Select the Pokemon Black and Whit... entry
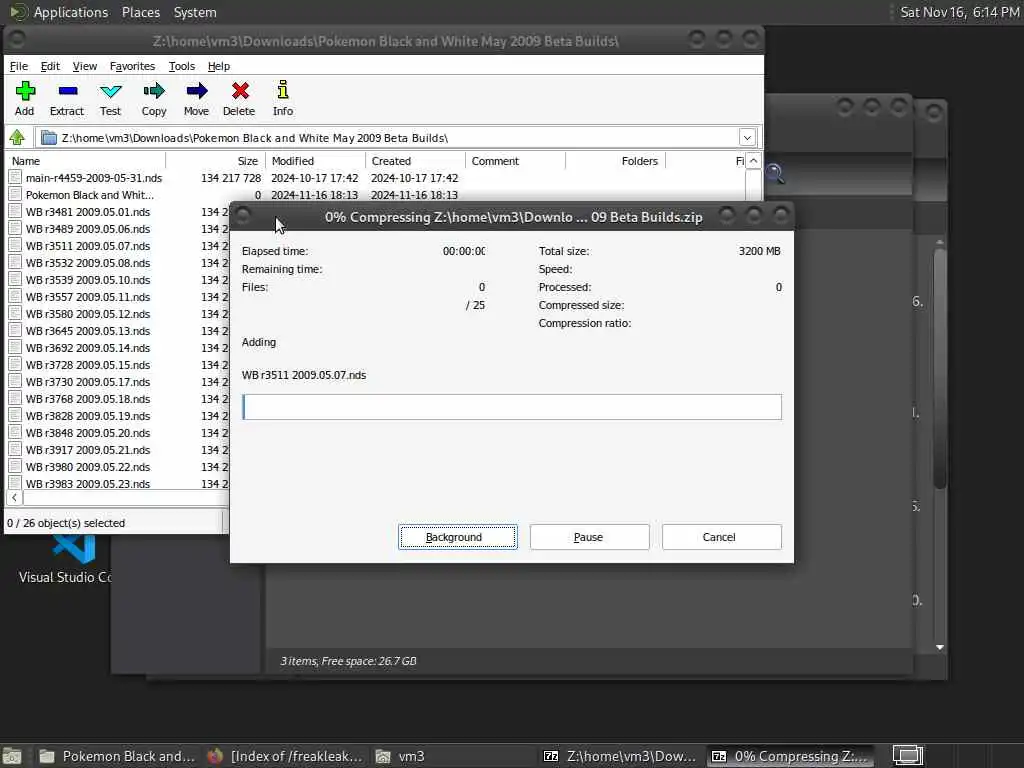This screenshot has height=768, width=1024. coord(90,195)
